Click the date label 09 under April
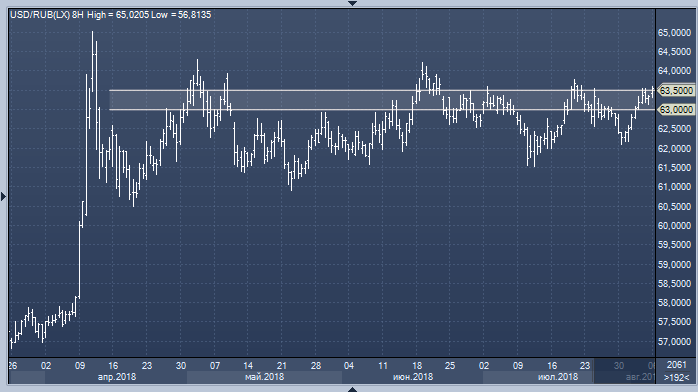This screenshot has width=698, height=392. (80, 365)
